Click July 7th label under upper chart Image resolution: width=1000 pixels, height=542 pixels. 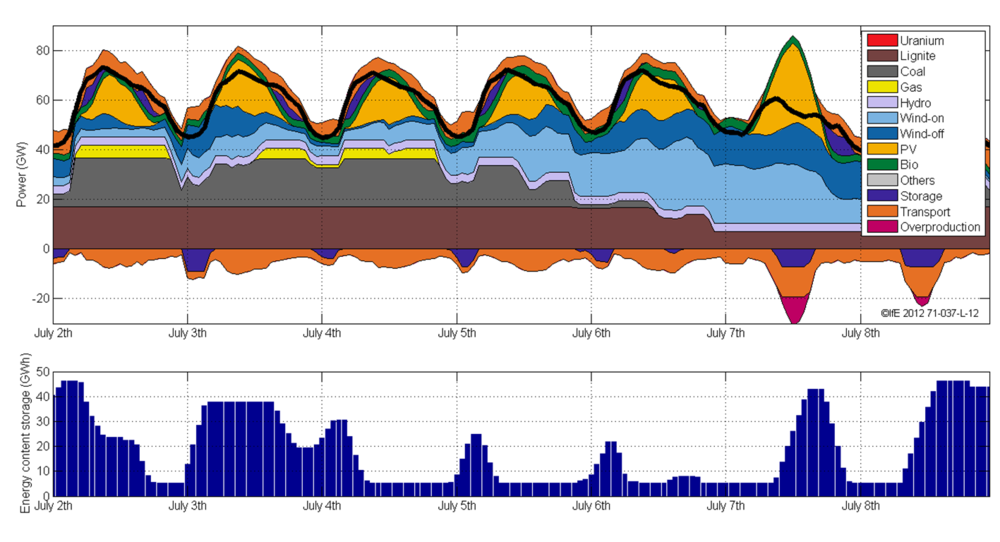[726, 333]
